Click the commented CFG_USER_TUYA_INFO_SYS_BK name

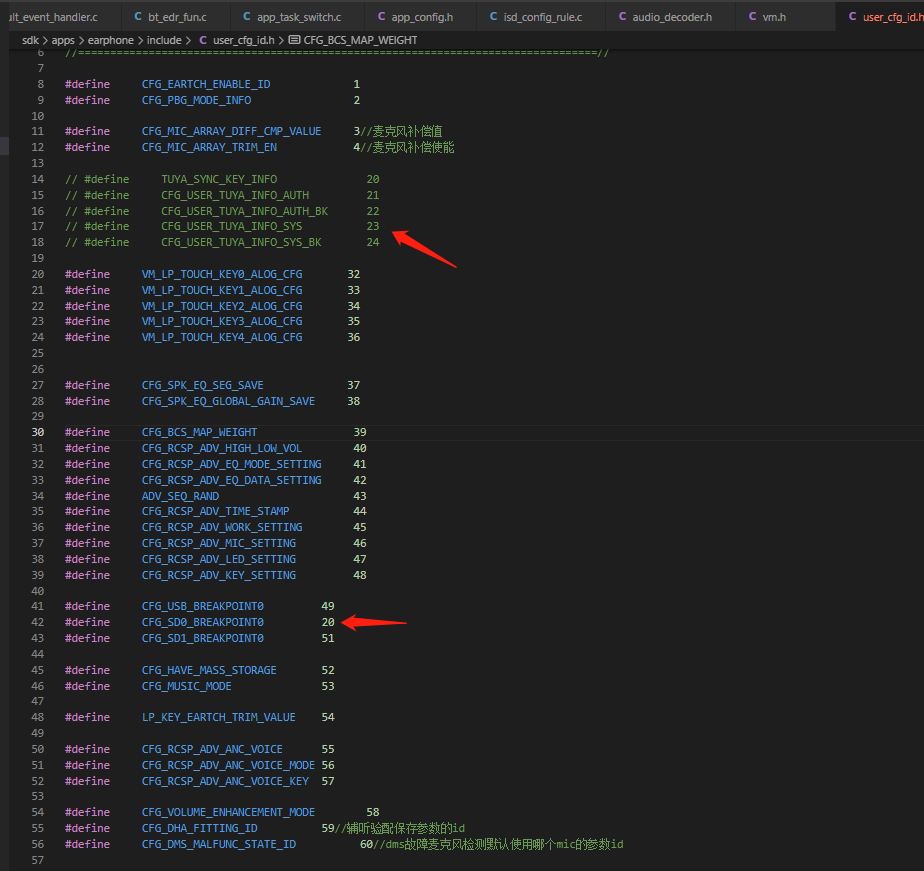[x=242, y=242]
